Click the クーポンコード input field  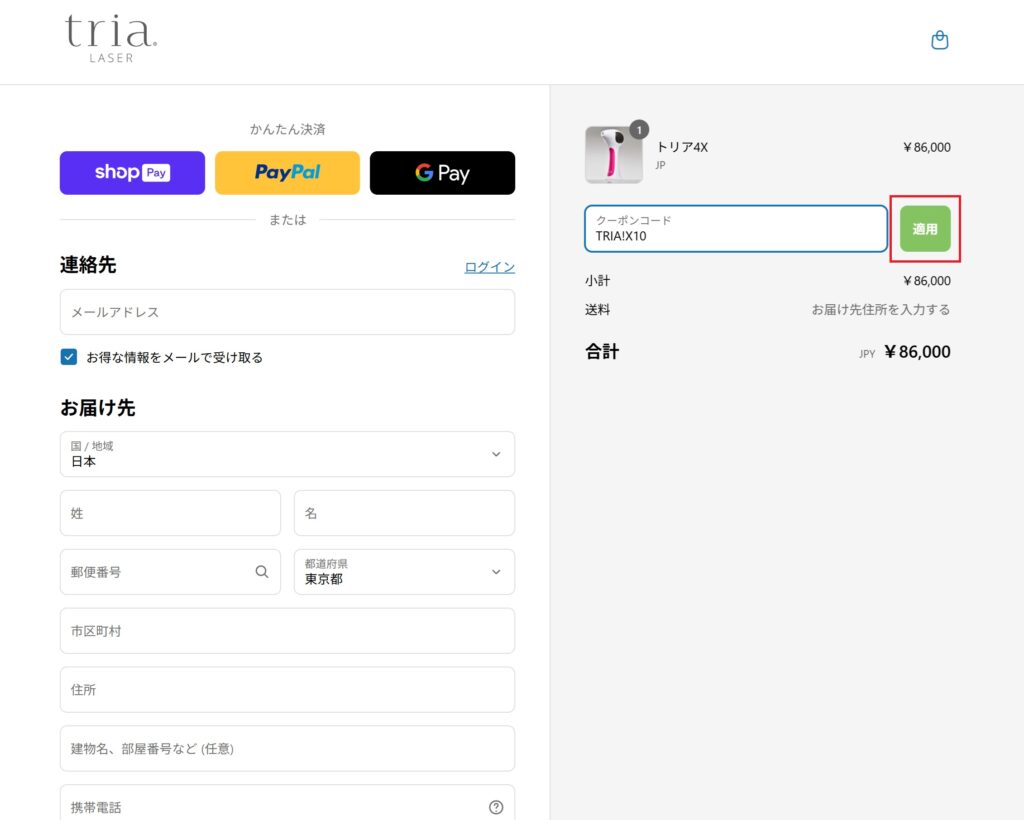[736, 229]
